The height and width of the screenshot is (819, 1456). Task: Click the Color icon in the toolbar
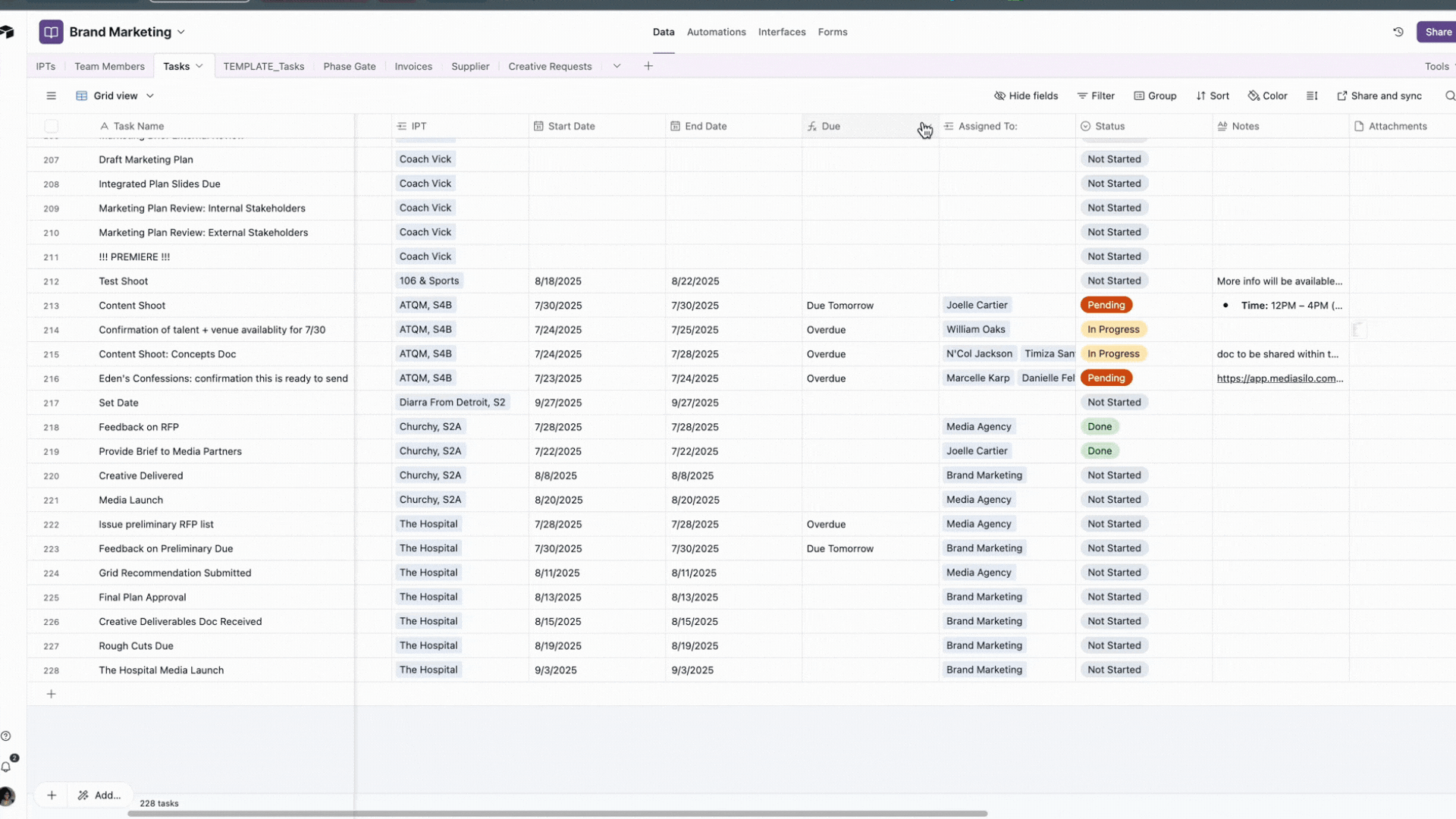(1255, 96)
